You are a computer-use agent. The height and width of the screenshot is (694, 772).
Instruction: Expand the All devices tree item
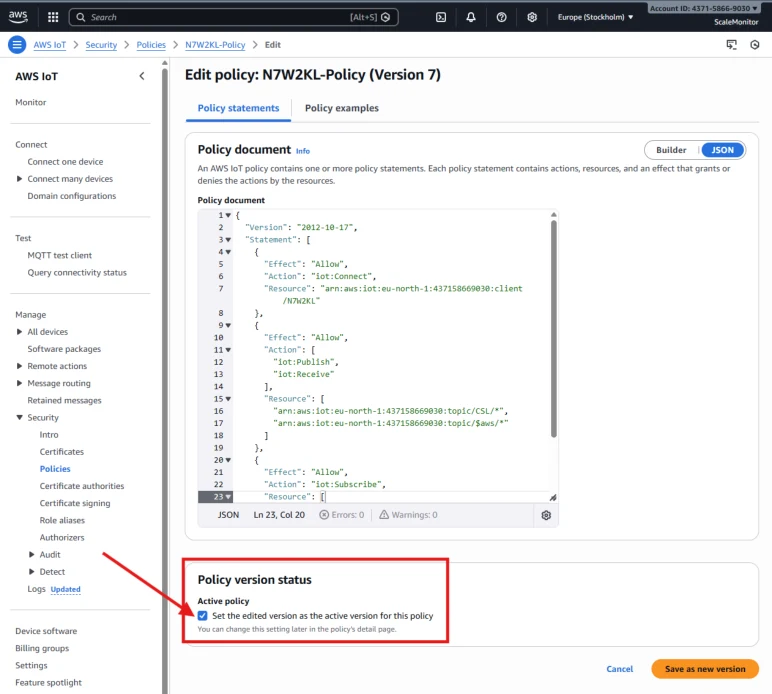tap(19, 332)
